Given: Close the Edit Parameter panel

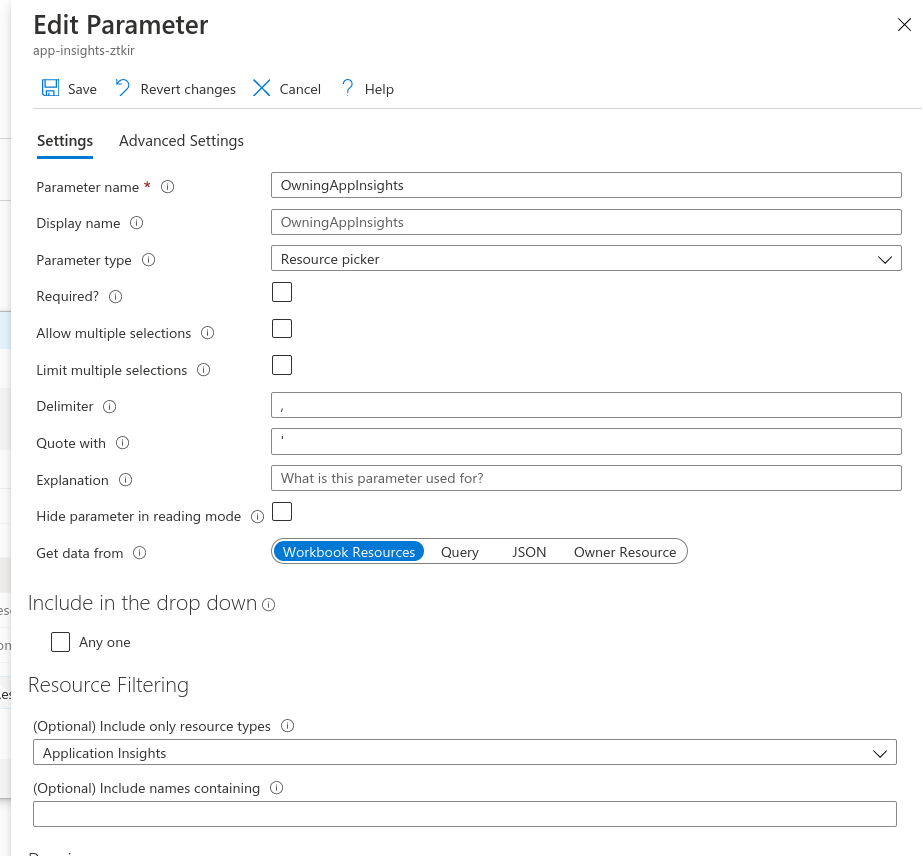Looking at the screenshot, I should [x=904, y=25].
